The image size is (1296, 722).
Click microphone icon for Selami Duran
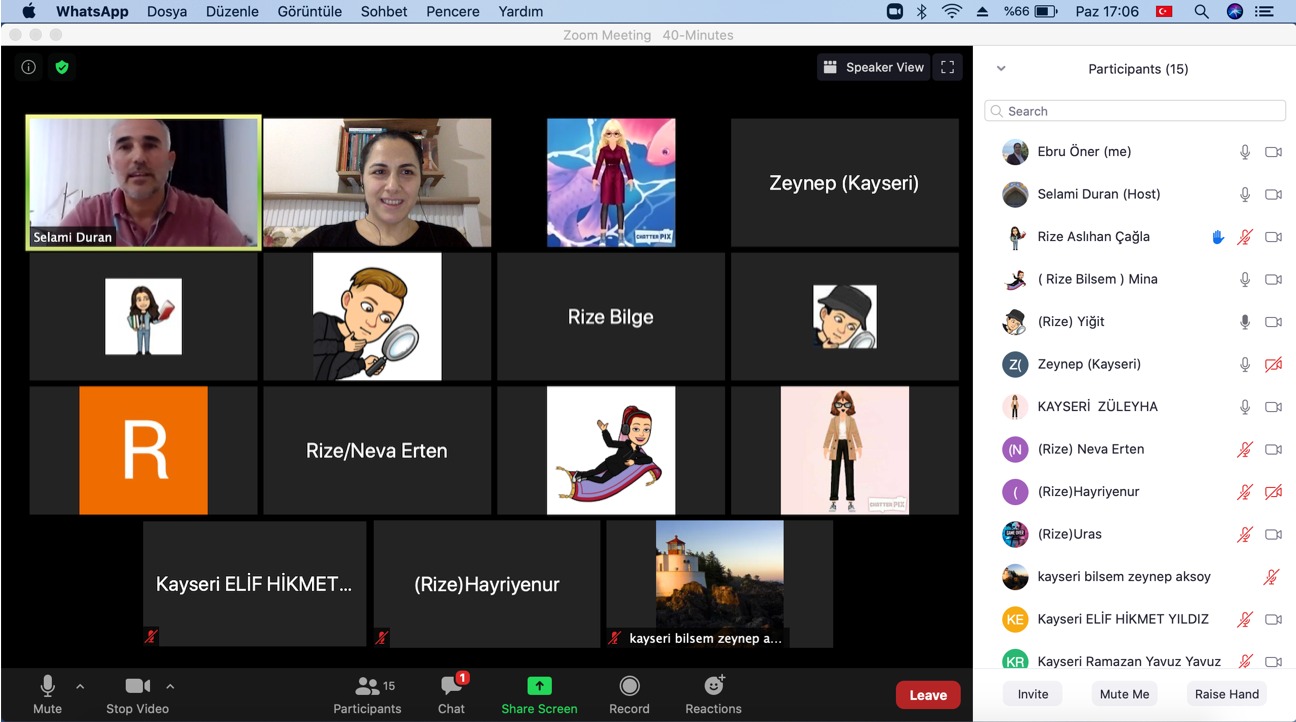[1245, 194]
